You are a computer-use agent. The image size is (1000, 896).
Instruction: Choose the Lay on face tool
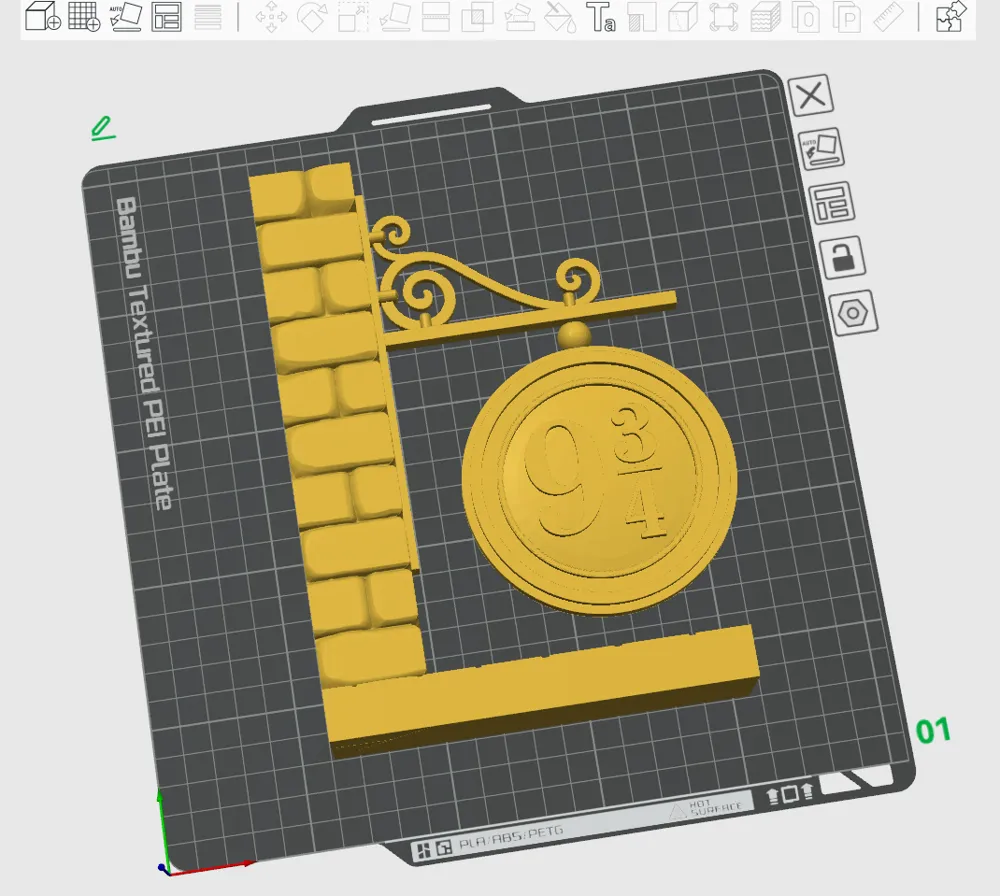[x=395, y=17]
